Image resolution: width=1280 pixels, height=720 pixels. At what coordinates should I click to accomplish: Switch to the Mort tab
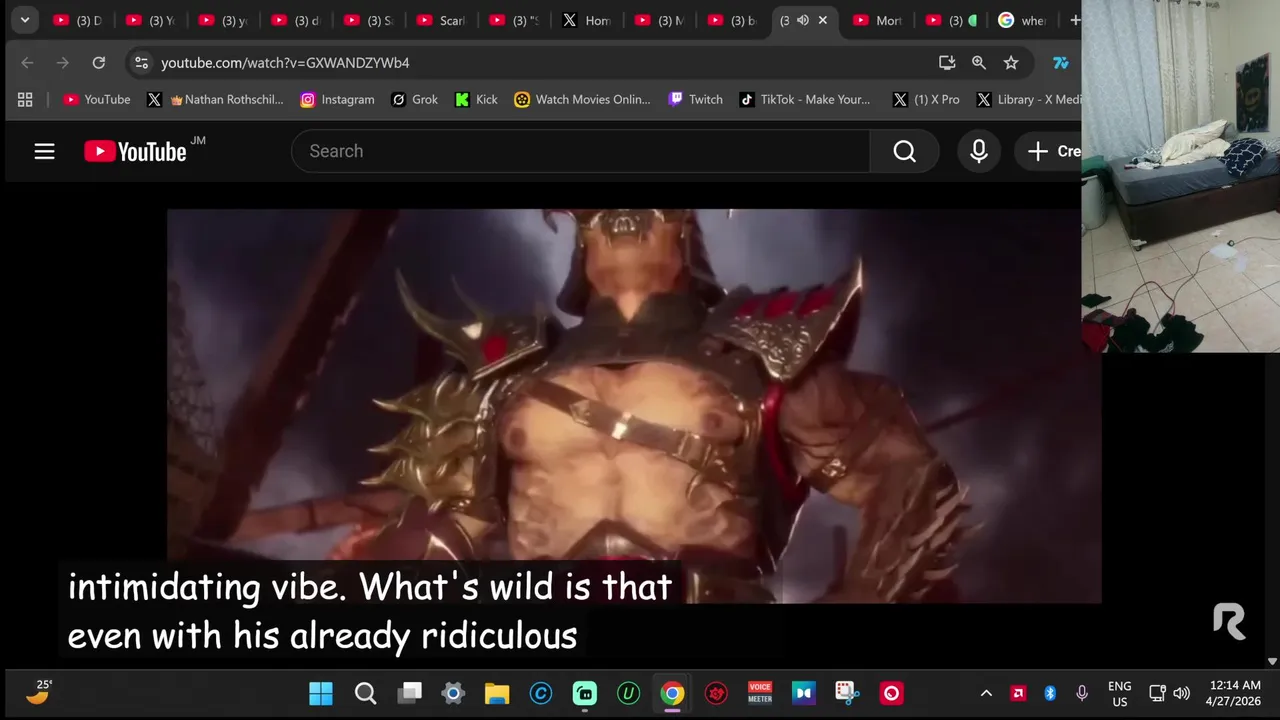tap(877, 20)
